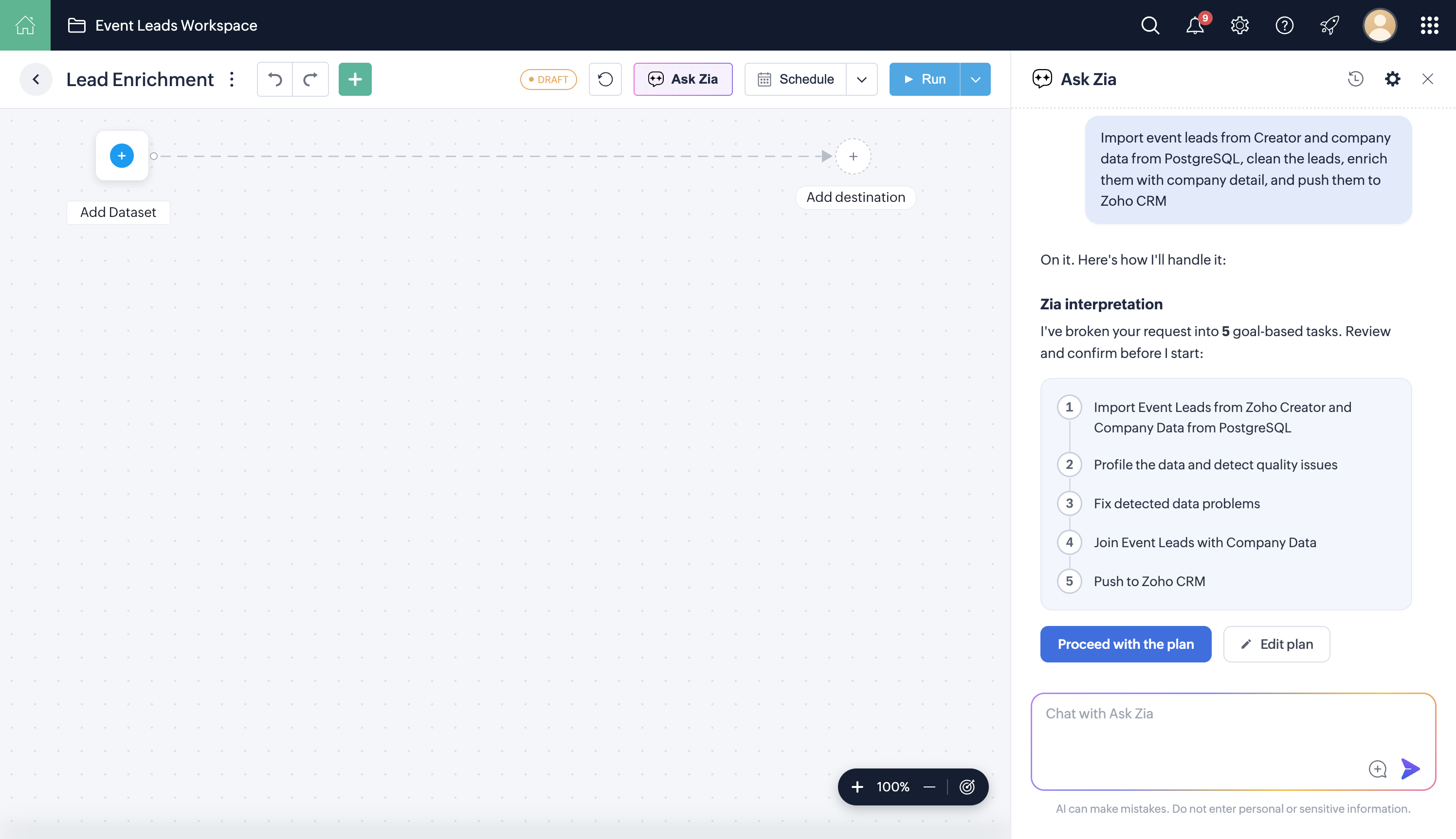This screenshot has height=839, width=1456.
Task: Click the Edit plan button
Action: click(x=1276, y=643)
